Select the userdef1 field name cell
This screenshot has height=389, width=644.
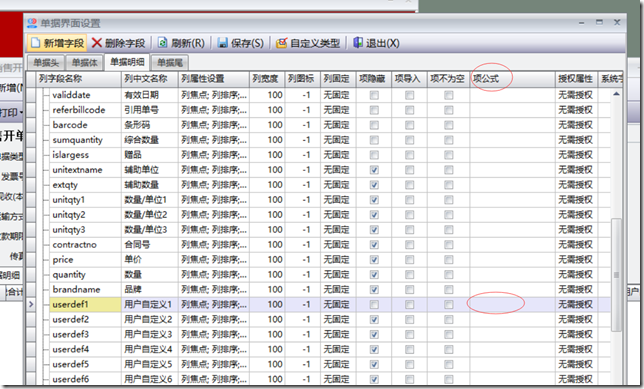(85, 304)
